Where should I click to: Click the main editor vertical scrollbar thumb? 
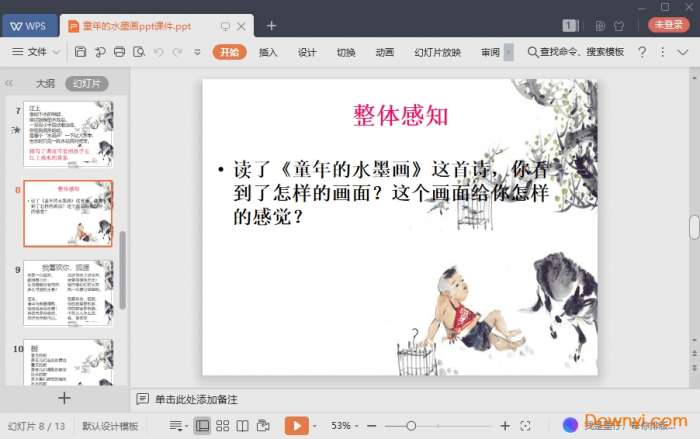coord(694,227)
